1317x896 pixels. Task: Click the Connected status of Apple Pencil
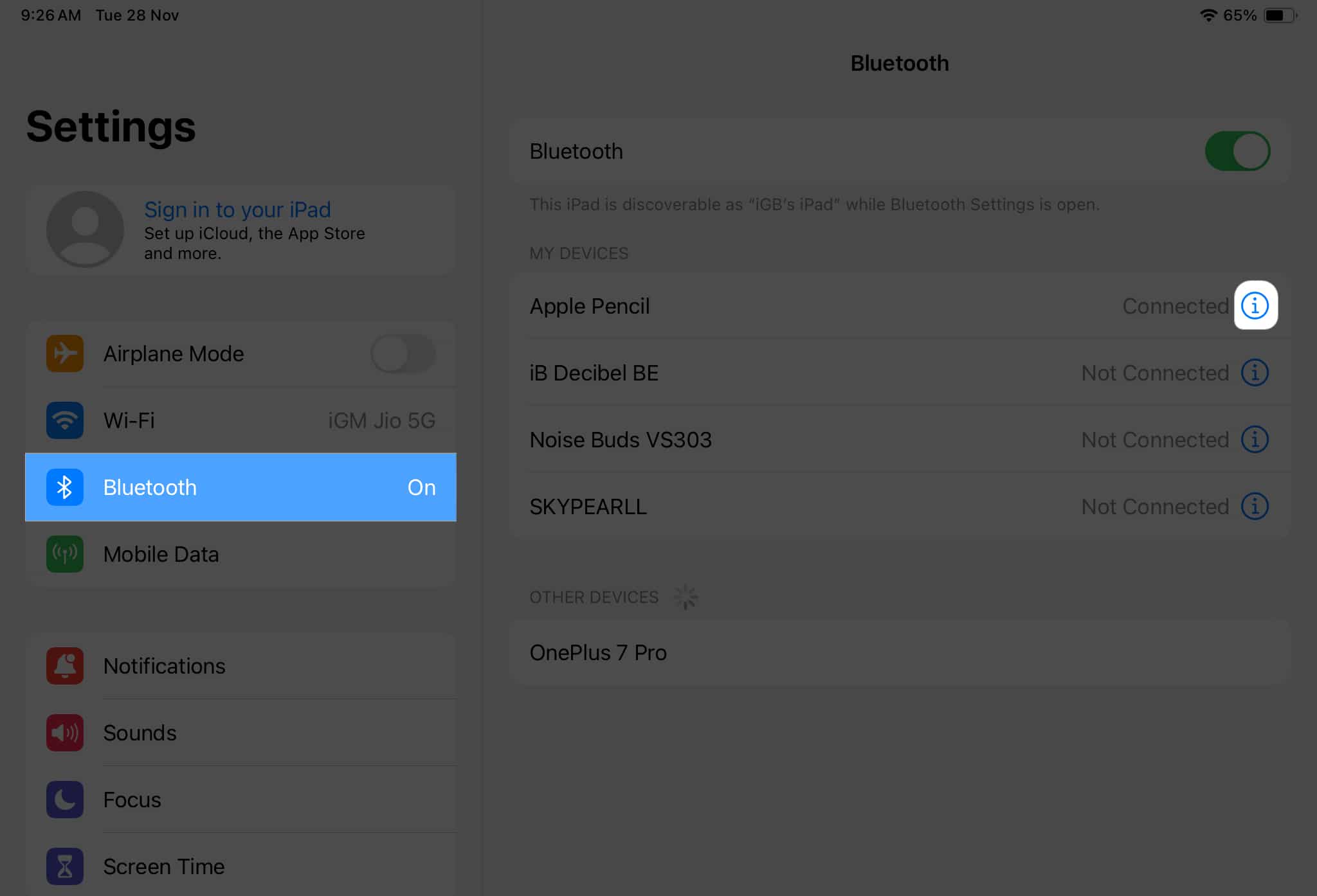pos(1176,306)
